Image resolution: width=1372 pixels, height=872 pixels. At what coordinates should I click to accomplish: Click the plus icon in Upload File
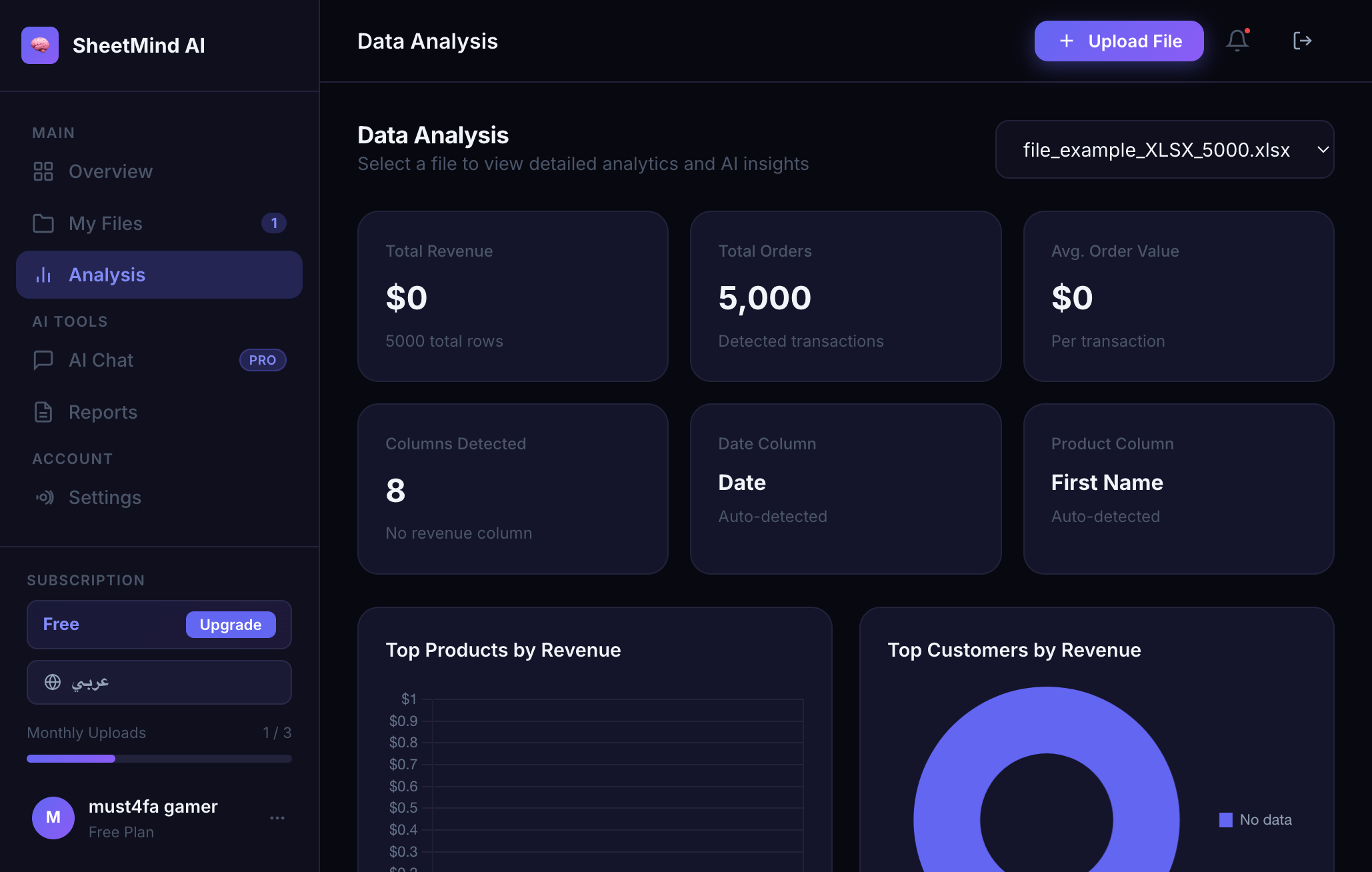pos(1067,41)
